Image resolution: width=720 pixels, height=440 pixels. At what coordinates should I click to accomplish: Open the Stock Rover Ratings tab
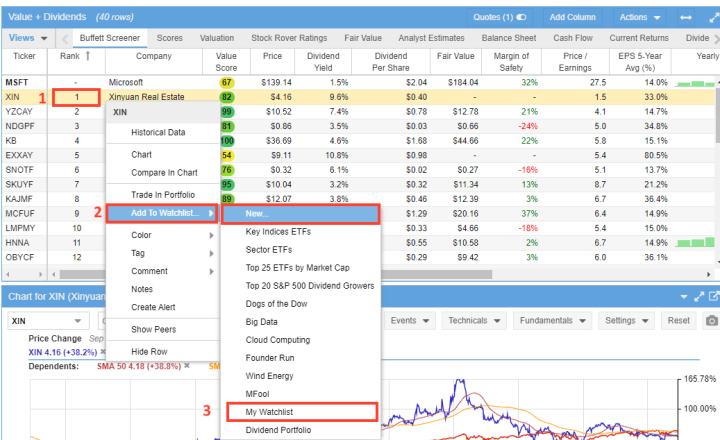point(289,38)
